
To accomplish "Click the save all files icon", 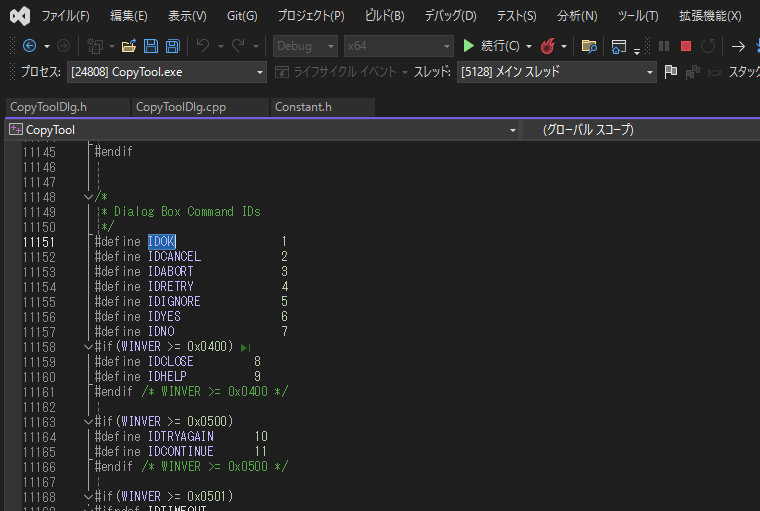I will pyautogui.click(x=172, y=46).
